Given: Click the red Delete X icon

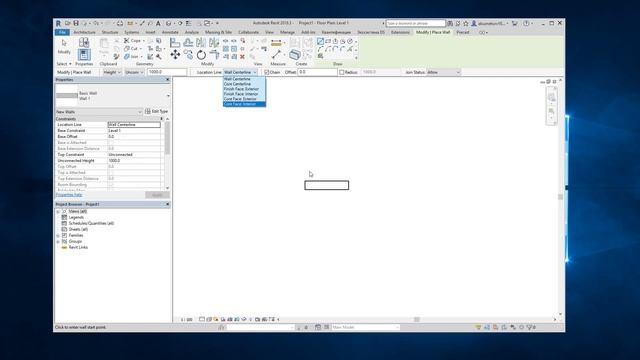Looking at the screenshot, I should [242, 57].
